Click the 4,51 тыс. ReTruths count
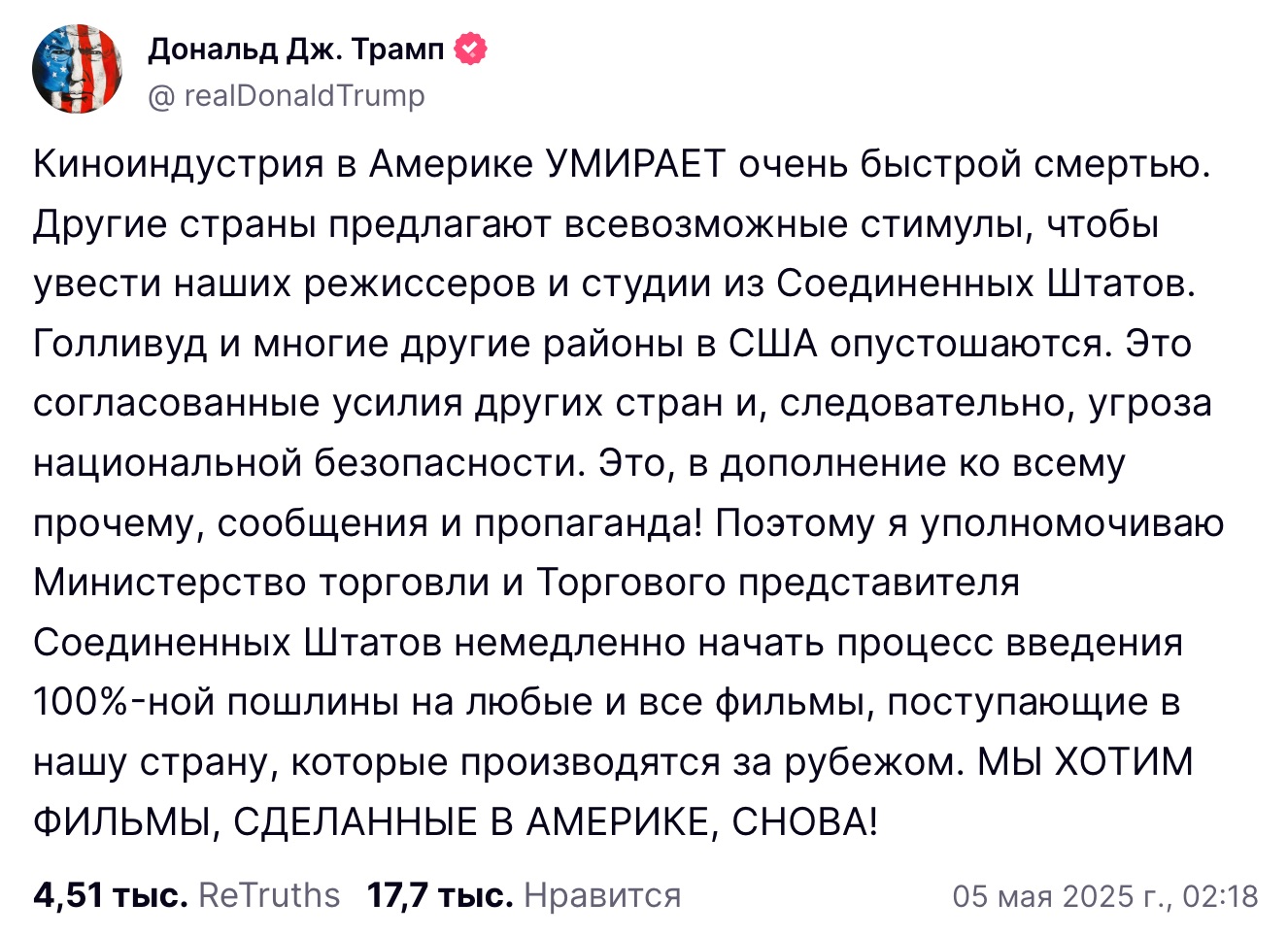This screenshot has height=936, width=1288. (110, 895)
